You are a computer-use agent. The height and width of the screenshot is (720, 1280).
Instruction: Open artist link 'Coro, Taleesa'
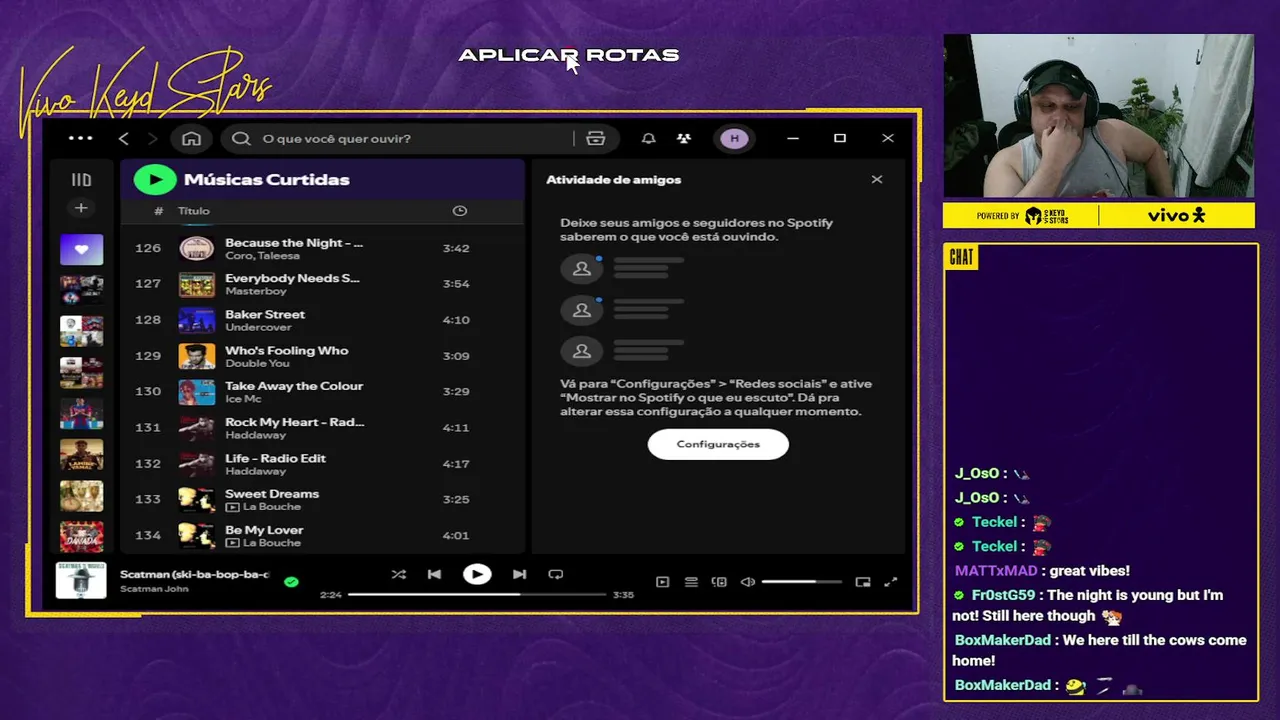[262, 256]
